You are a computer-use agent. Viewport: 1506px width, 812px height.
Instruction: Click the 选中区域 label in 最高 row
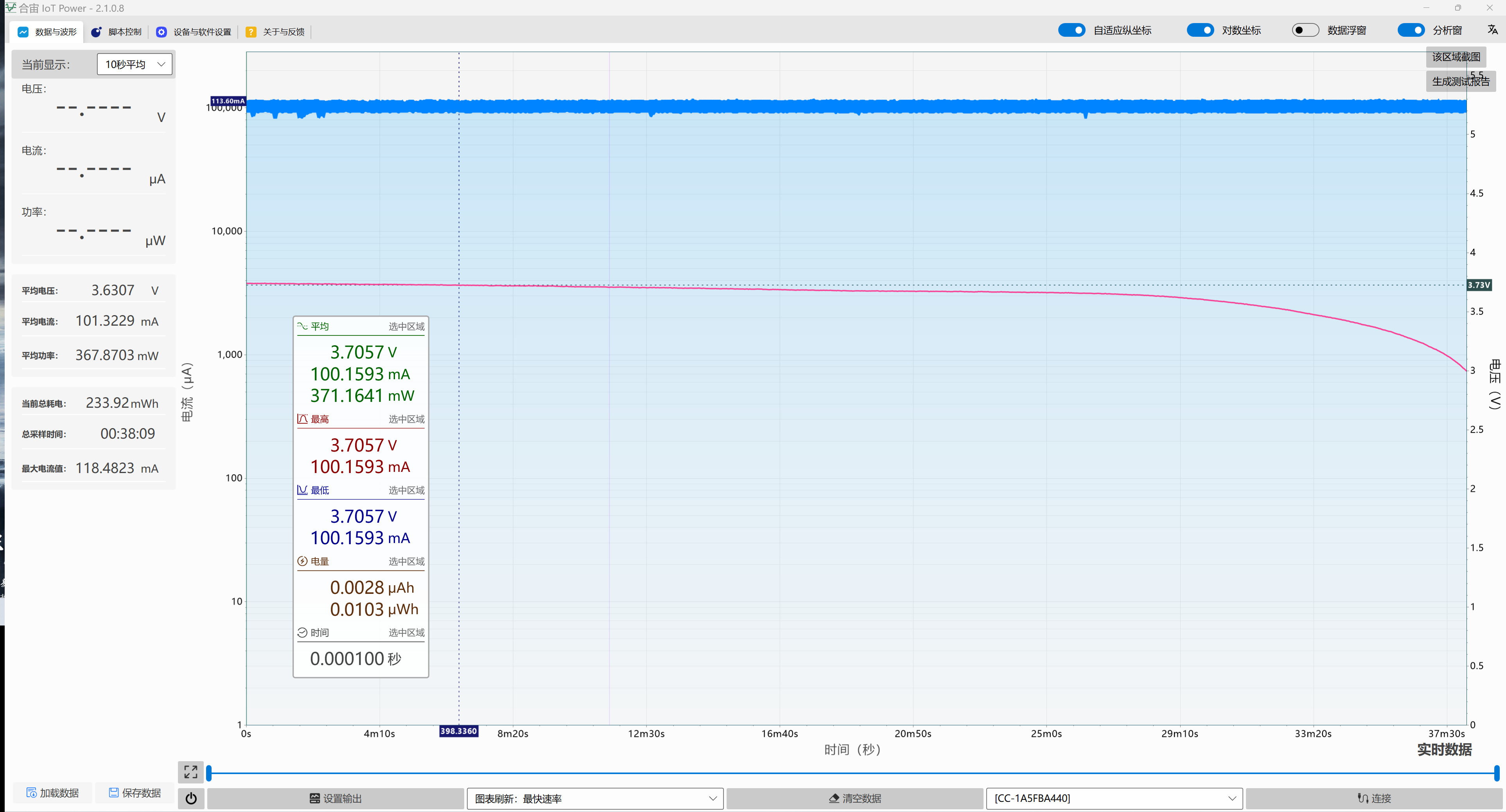tap(406, 419)
